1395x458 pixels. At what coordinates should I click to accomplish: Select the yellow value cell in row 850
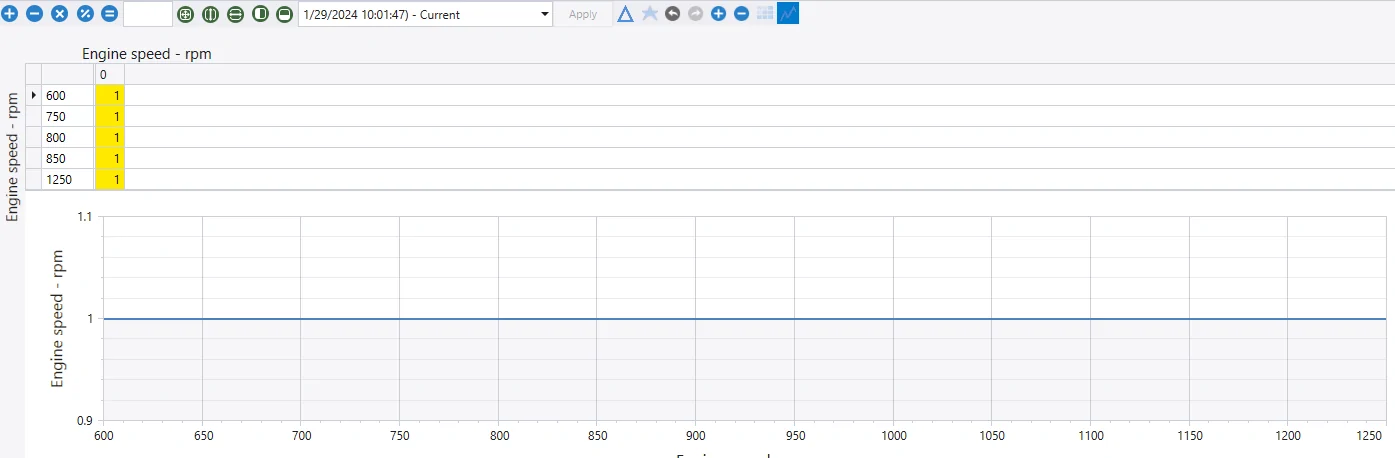[x=110, y=158]
